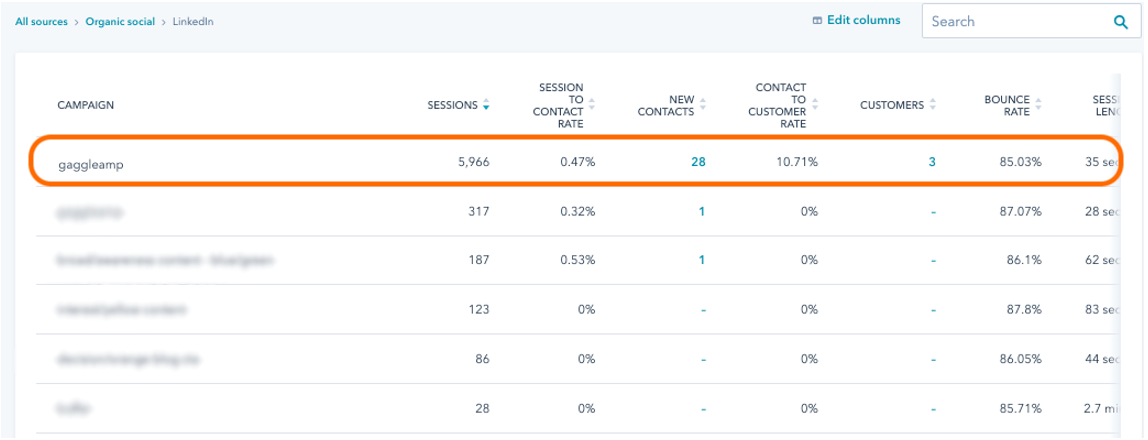Go to Organic social breadcrumb
The height and width of the screenshot is (440, 1148).
[120, 21]
